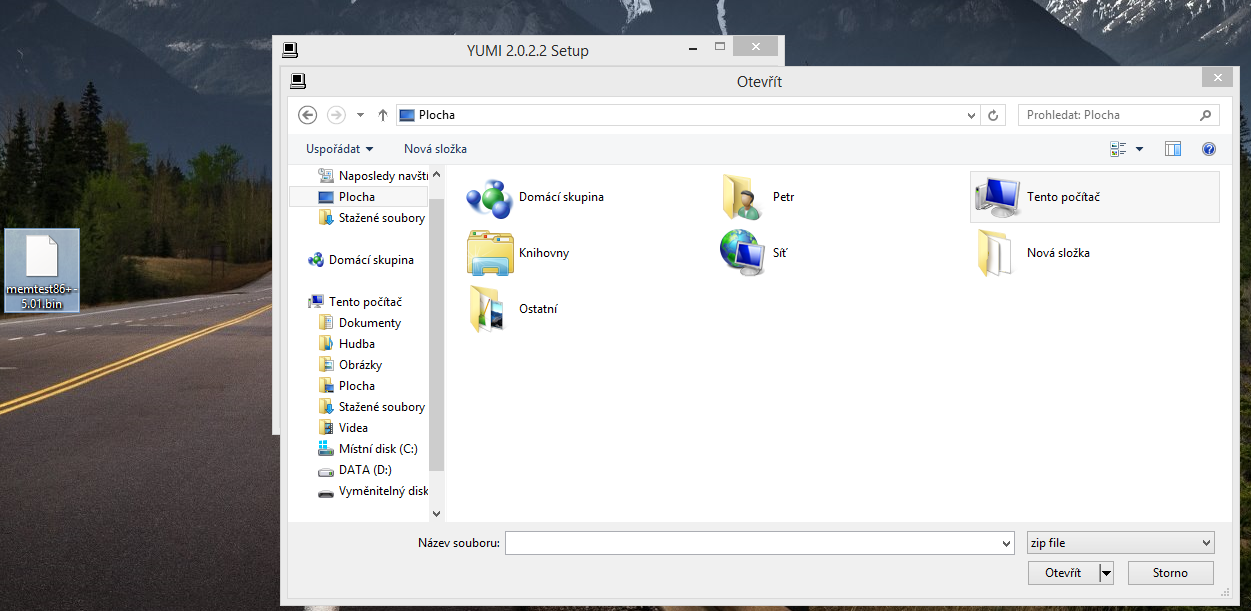The image size is (1251, 611).
Task: Select the Ostatní folder
Action: coord(513,309)
